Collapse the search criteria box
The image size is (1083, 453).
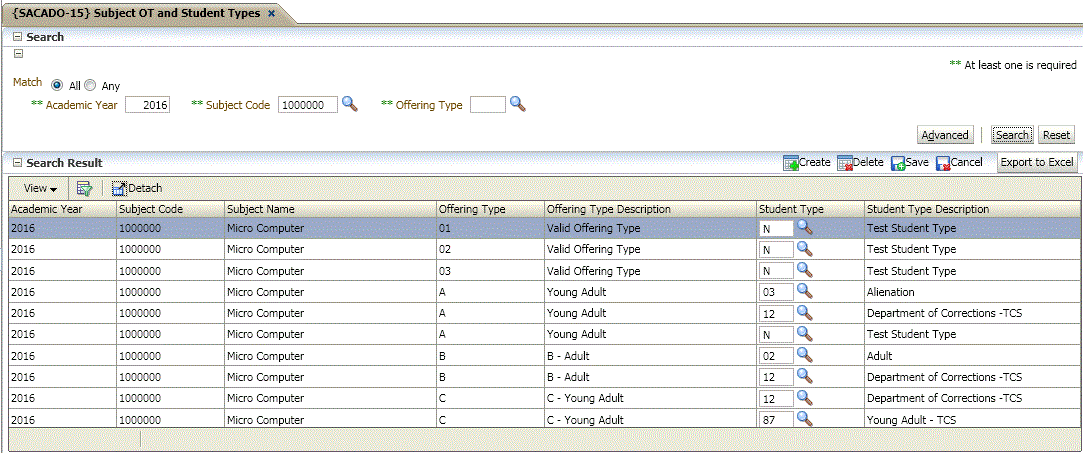point(19,54)
